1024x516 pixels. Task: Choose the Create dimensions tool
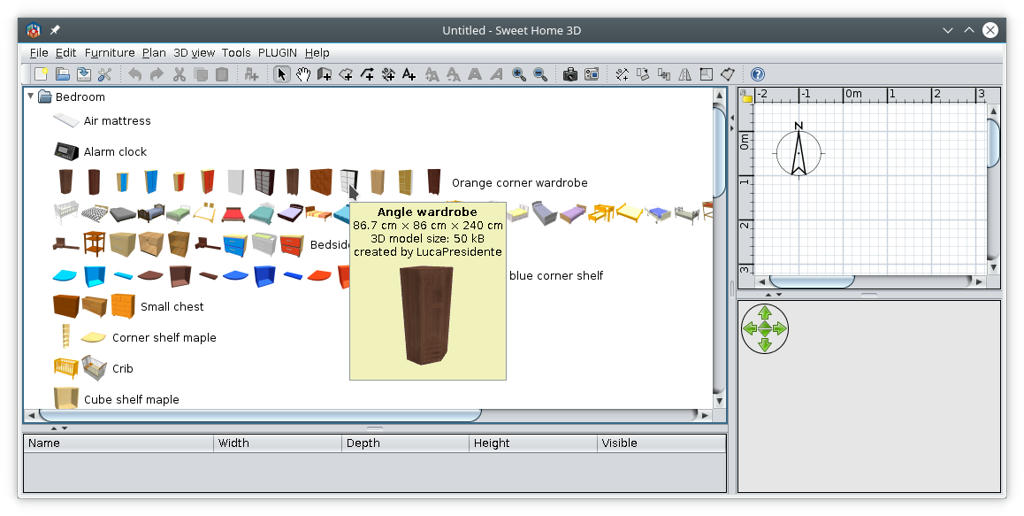tap(389, 74)
